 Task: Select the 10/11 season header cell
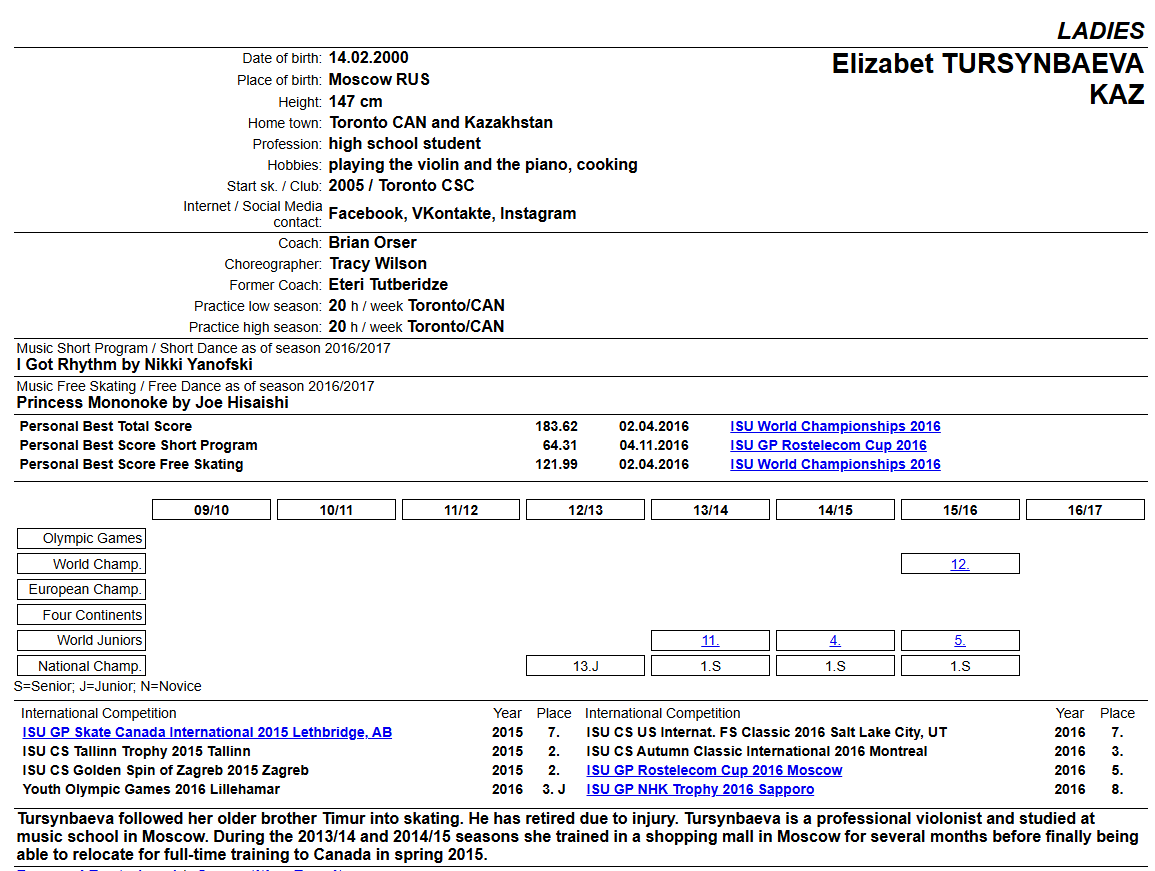point(336,510)
